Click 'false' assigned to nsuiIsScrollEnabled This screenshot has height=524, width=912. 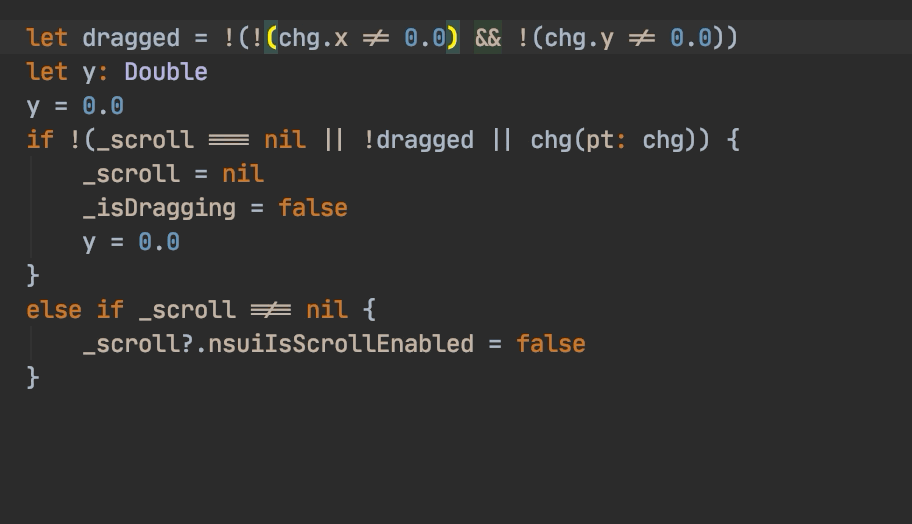click(551, 344)
